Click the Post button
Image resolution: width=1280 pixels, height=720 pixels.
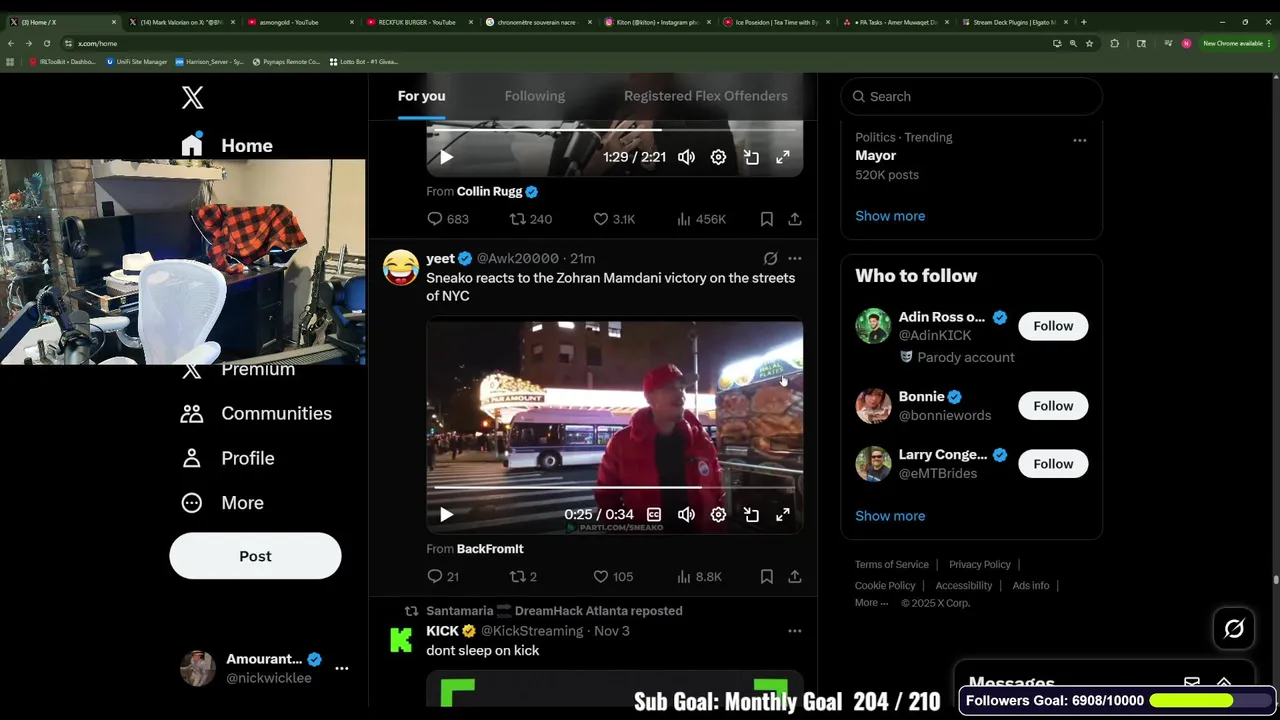click(255, 556)
